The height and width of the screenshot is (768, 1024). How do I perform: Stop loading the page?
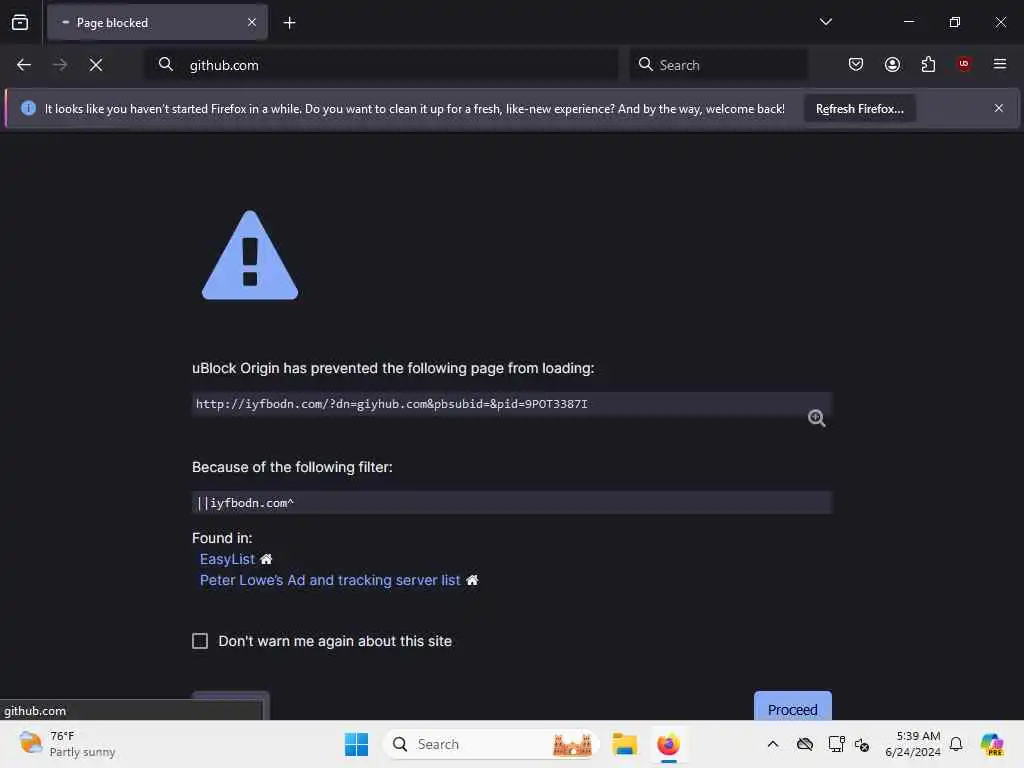tap(96, 65)
